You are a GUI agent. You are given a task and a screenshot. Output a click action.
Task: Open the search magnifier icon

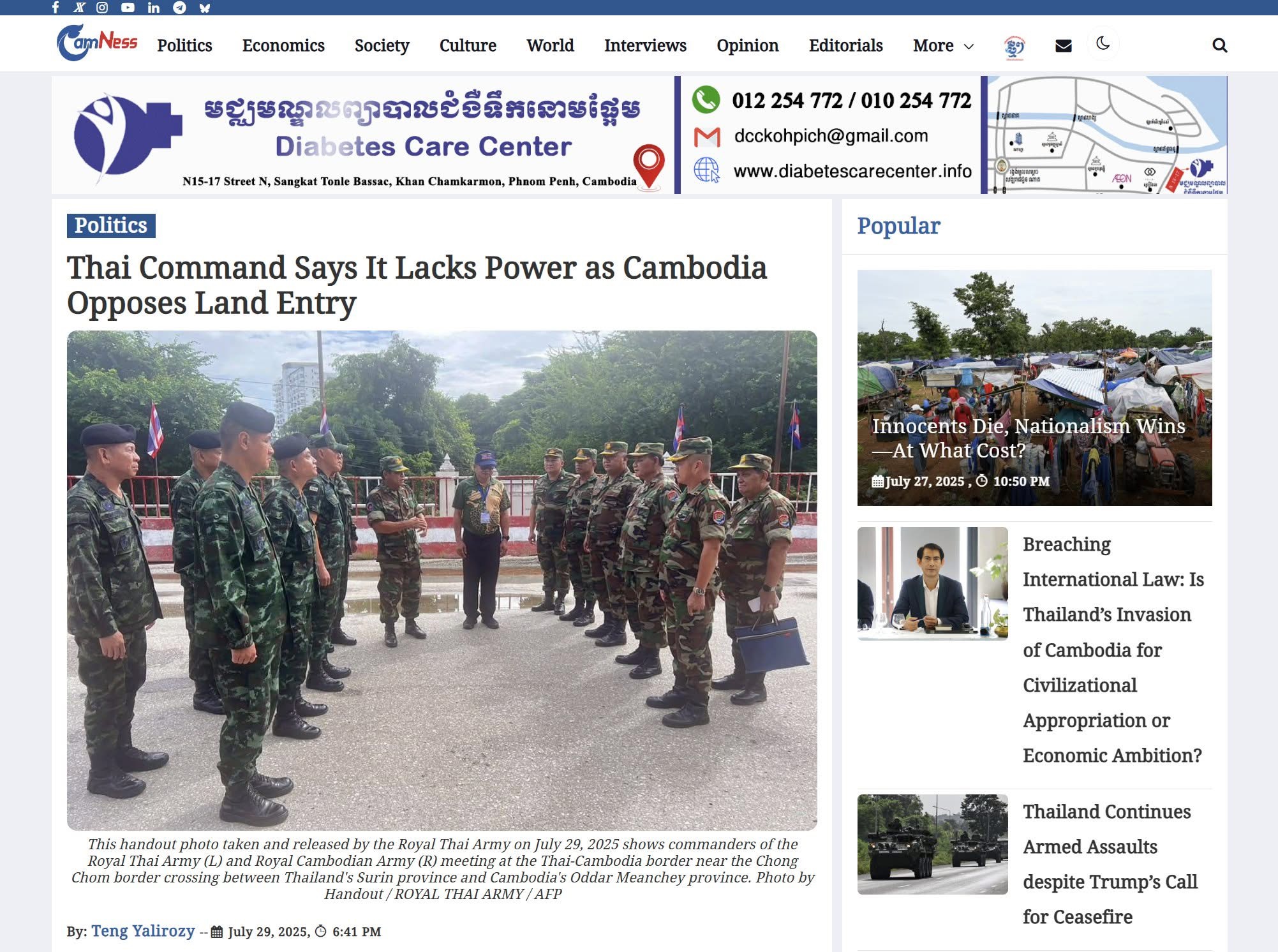(1219, 45)
